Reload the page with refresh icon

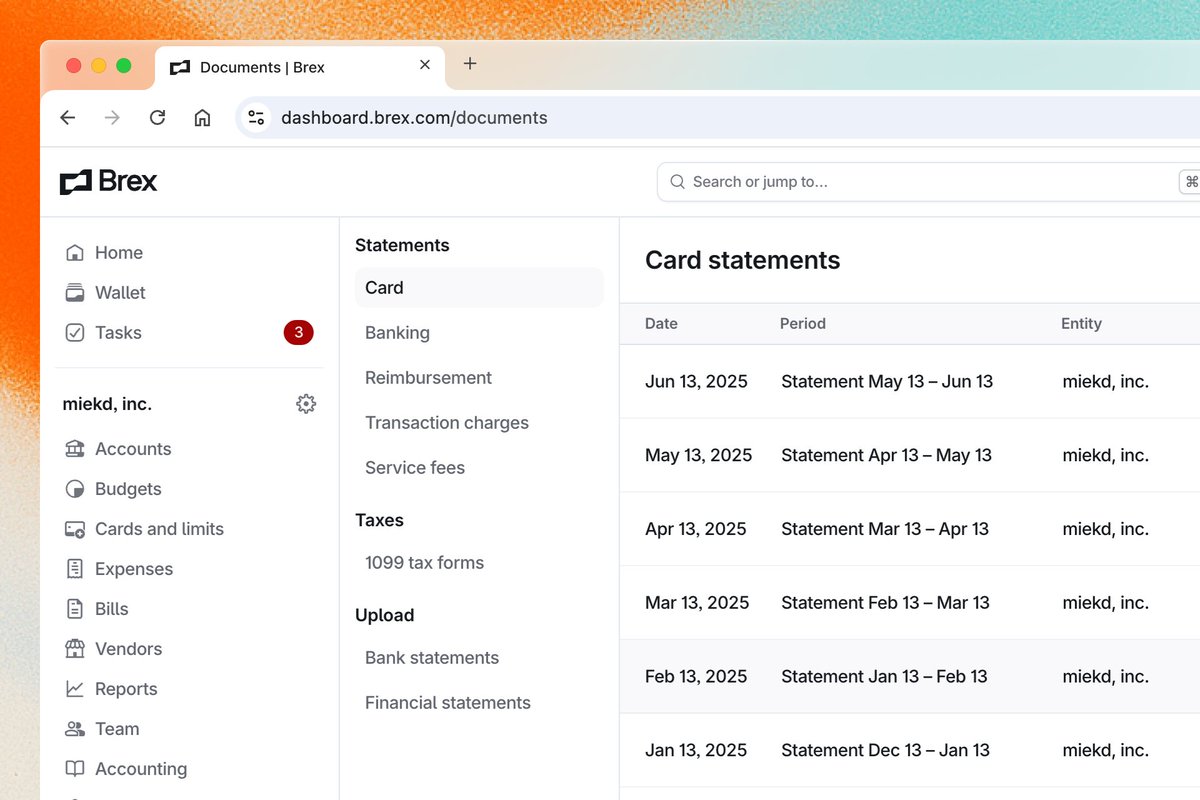[x=157, y=118]
